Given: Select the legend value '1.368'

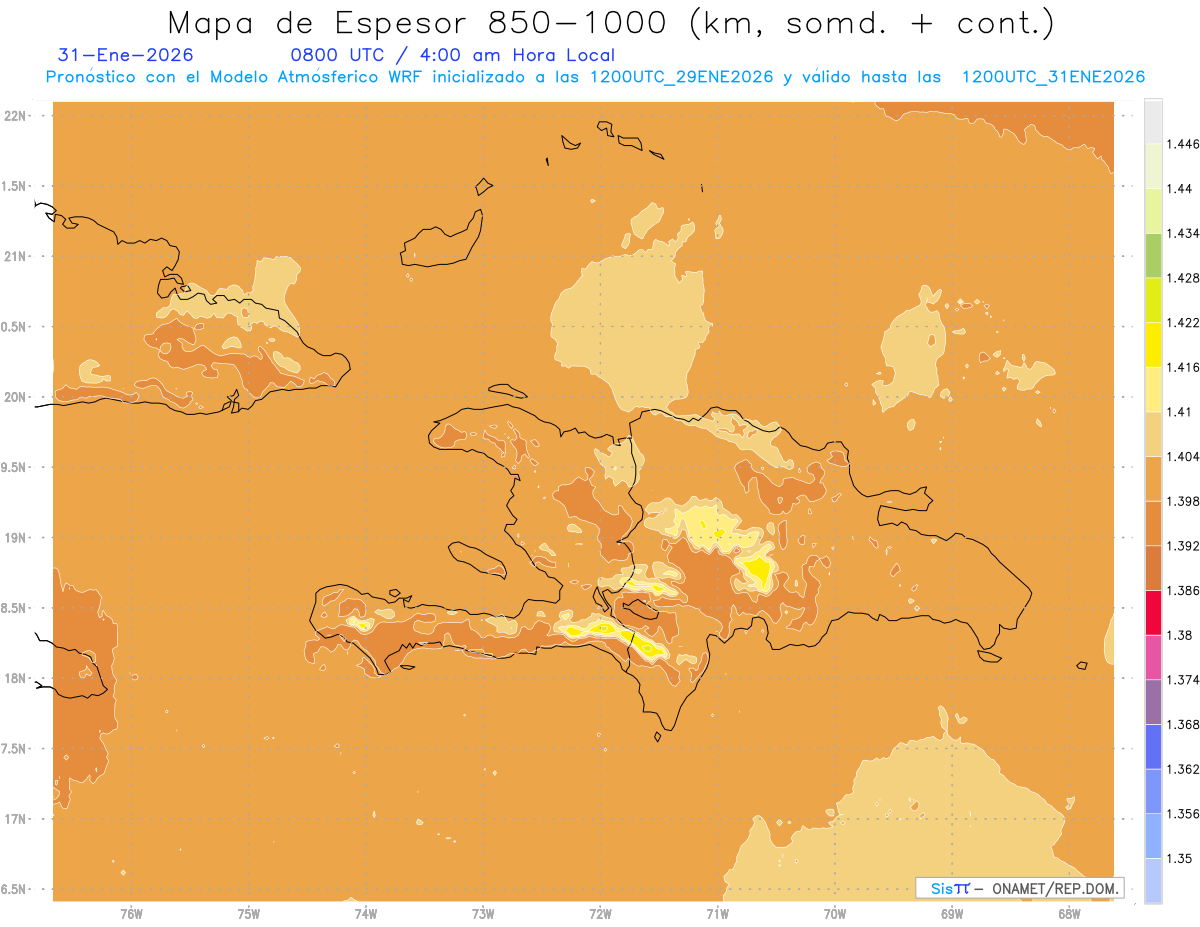Looking at the screenshot, I should (1184, 724).
